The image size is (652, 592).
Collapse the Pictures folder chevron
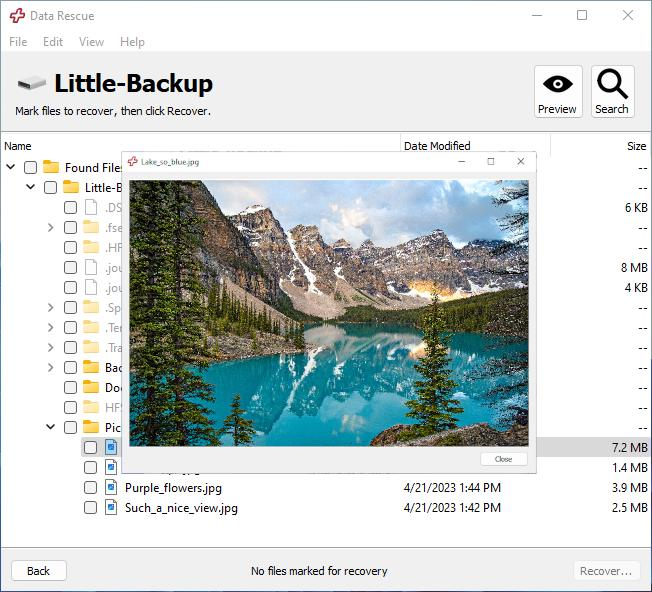click(x=50, y=427)
